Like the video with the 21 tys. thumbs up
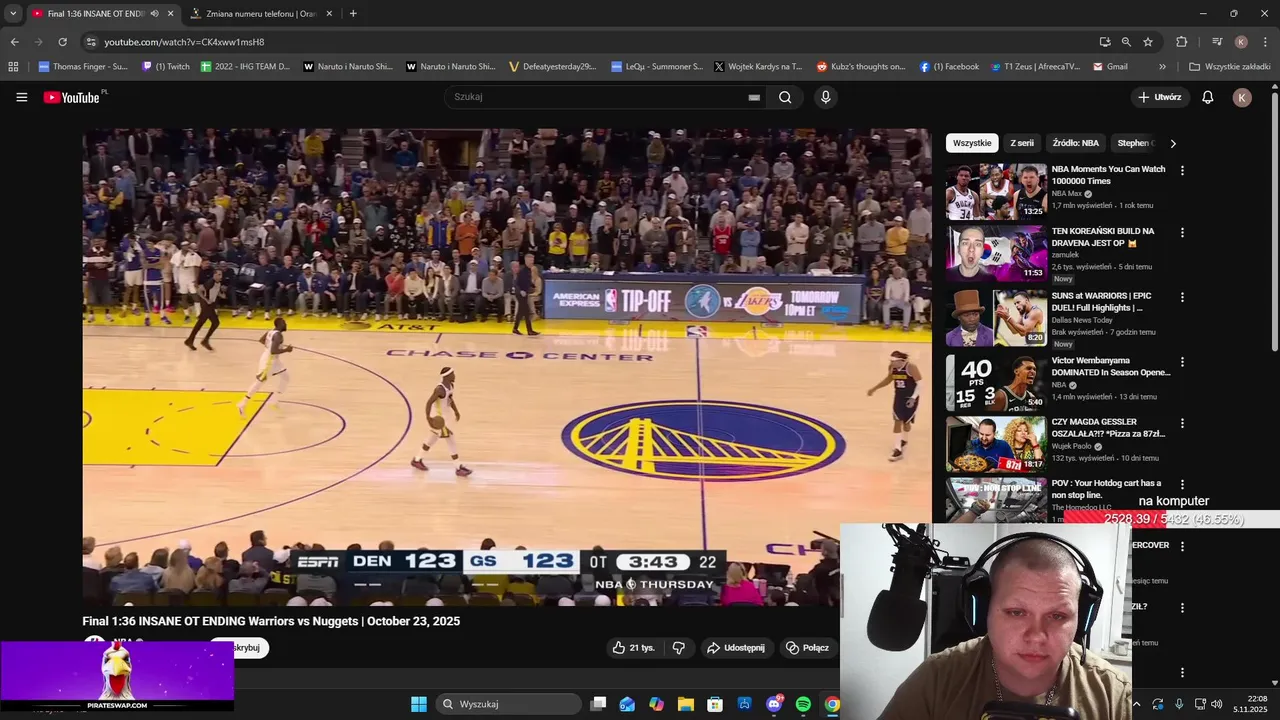This screenshot has width=1280, height=720. pyautogui.click(x=634, y=648)
